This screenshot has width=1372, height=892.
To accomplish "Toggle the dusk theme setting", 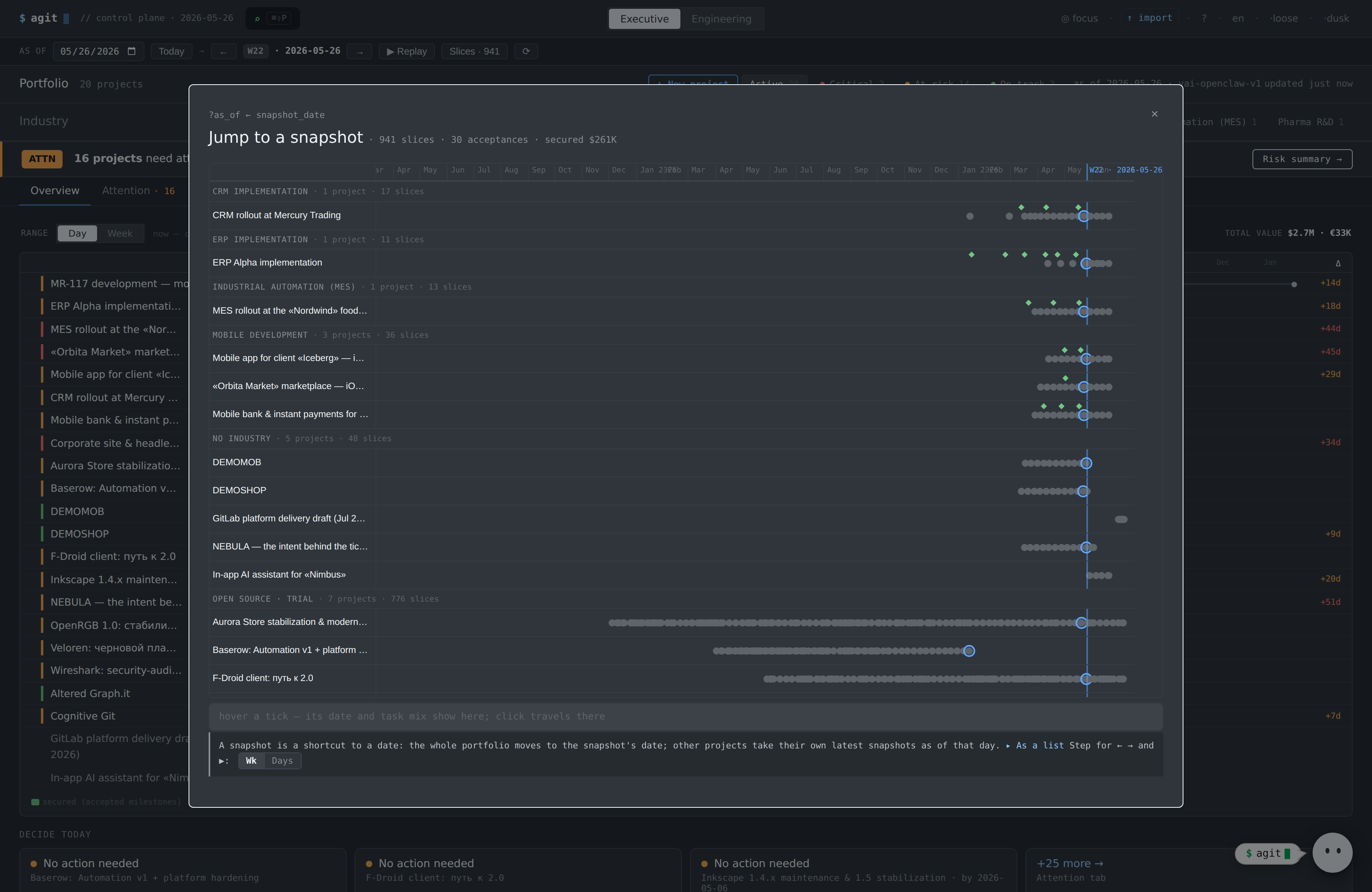I will [x=1336, y=18].
